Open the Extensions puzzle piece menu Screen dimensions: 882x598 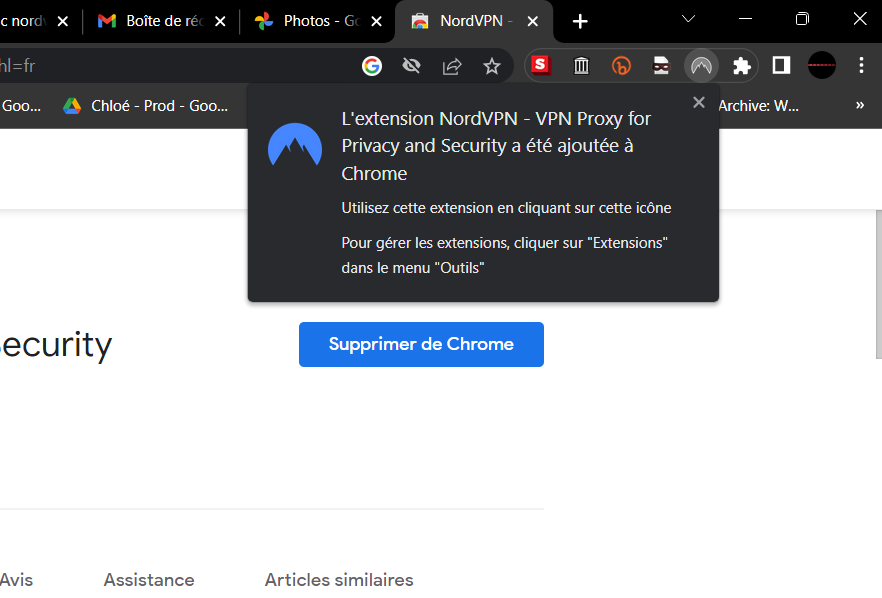click(x=742, y=66)
